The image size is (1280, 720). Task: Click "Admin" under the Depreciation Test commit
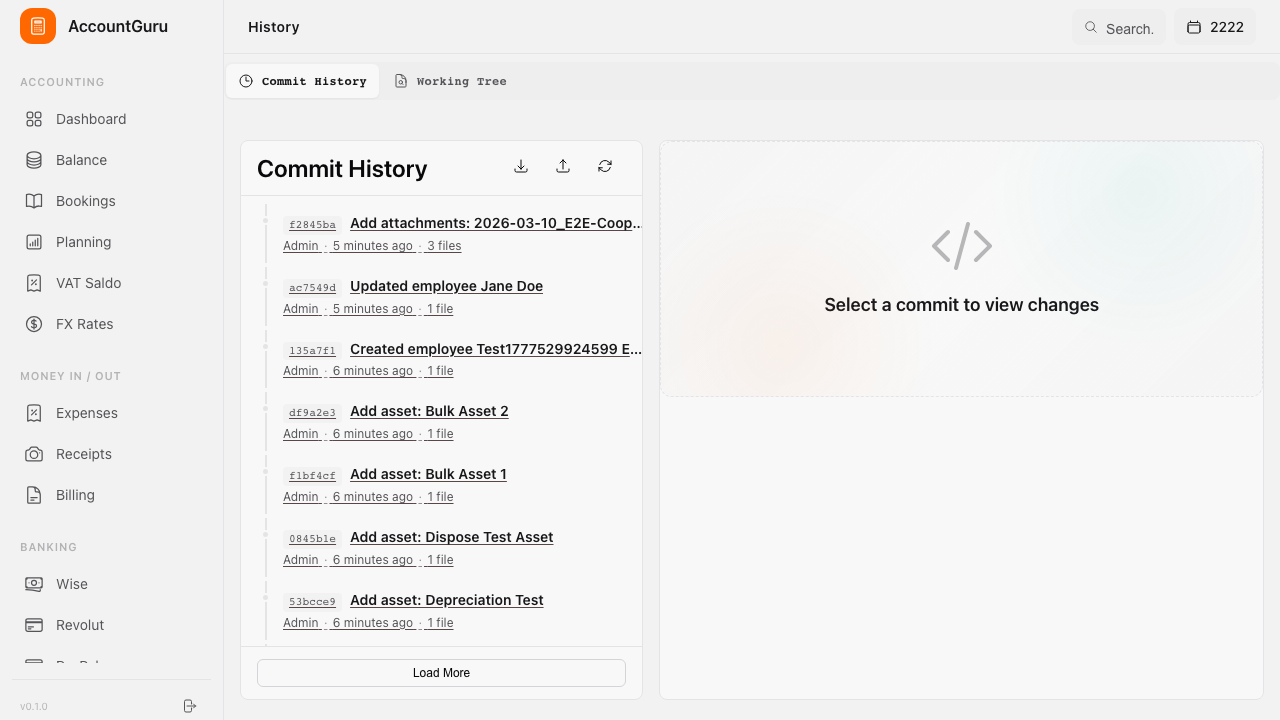[301, 623]
